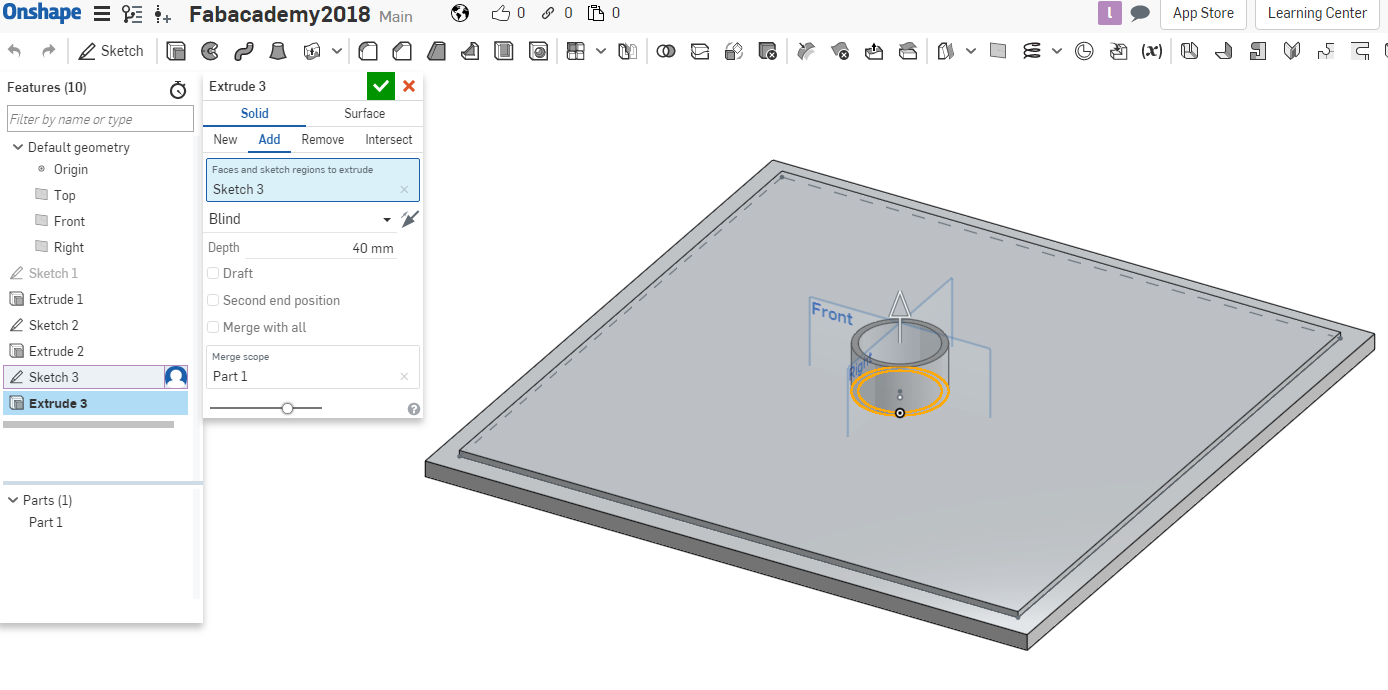The image size is (1388, 690).
Task: Select the Move face tool
Action: click(874, 51)
